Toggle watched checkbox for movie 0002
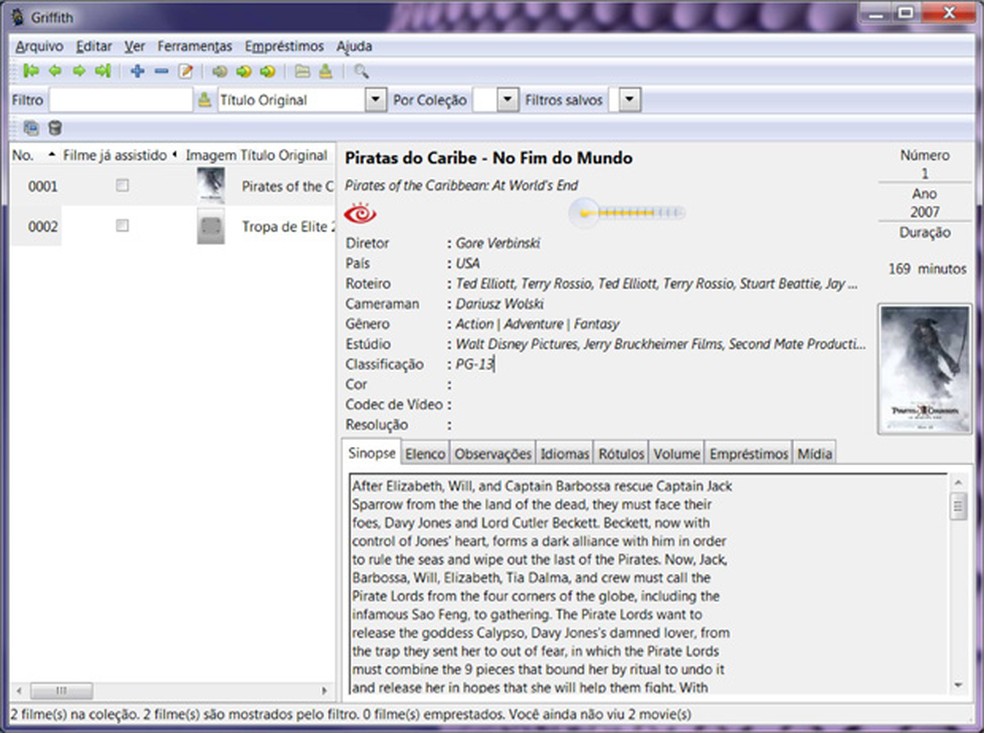This screenshot has width=984, height=733. [x=122, y=225]
